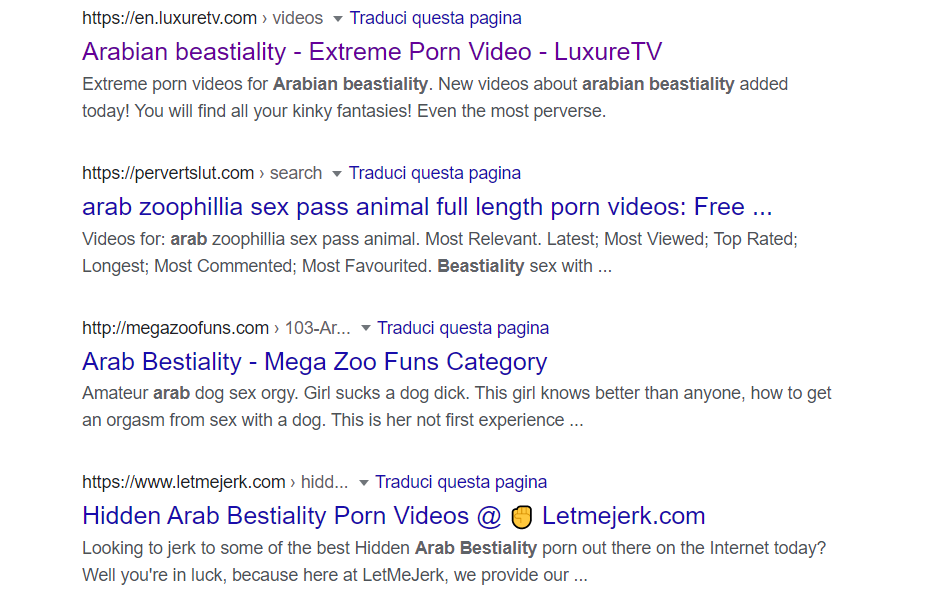Expand the dropdown arrow beside en.luxuretv.com URL
The width and height of the screenshot is (935, 610).
(x=338, y=19)
